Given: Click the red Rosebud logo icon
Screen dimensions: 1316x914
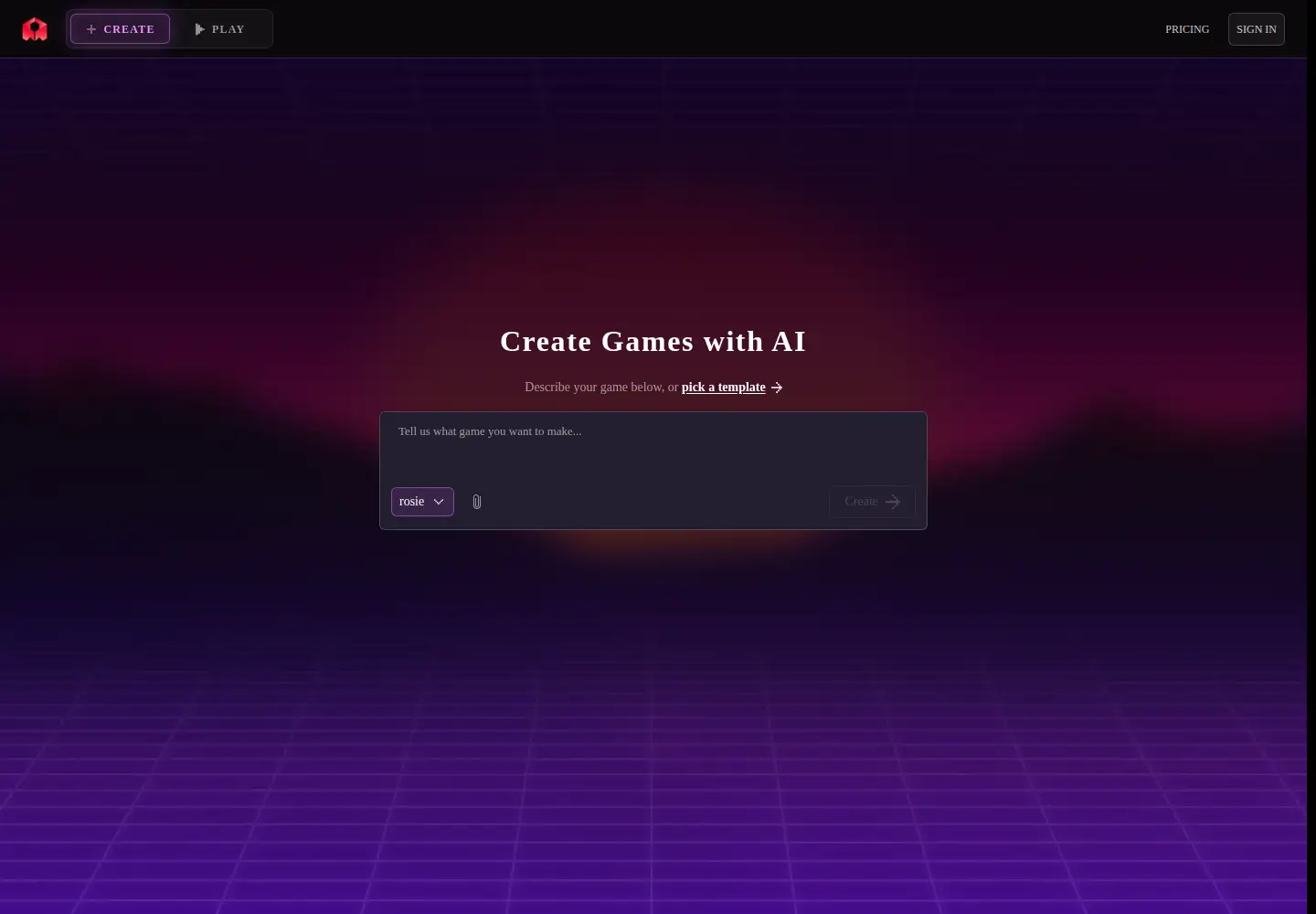Looking at the screenshot, I should pyautogui.click(x=35, y=29).
